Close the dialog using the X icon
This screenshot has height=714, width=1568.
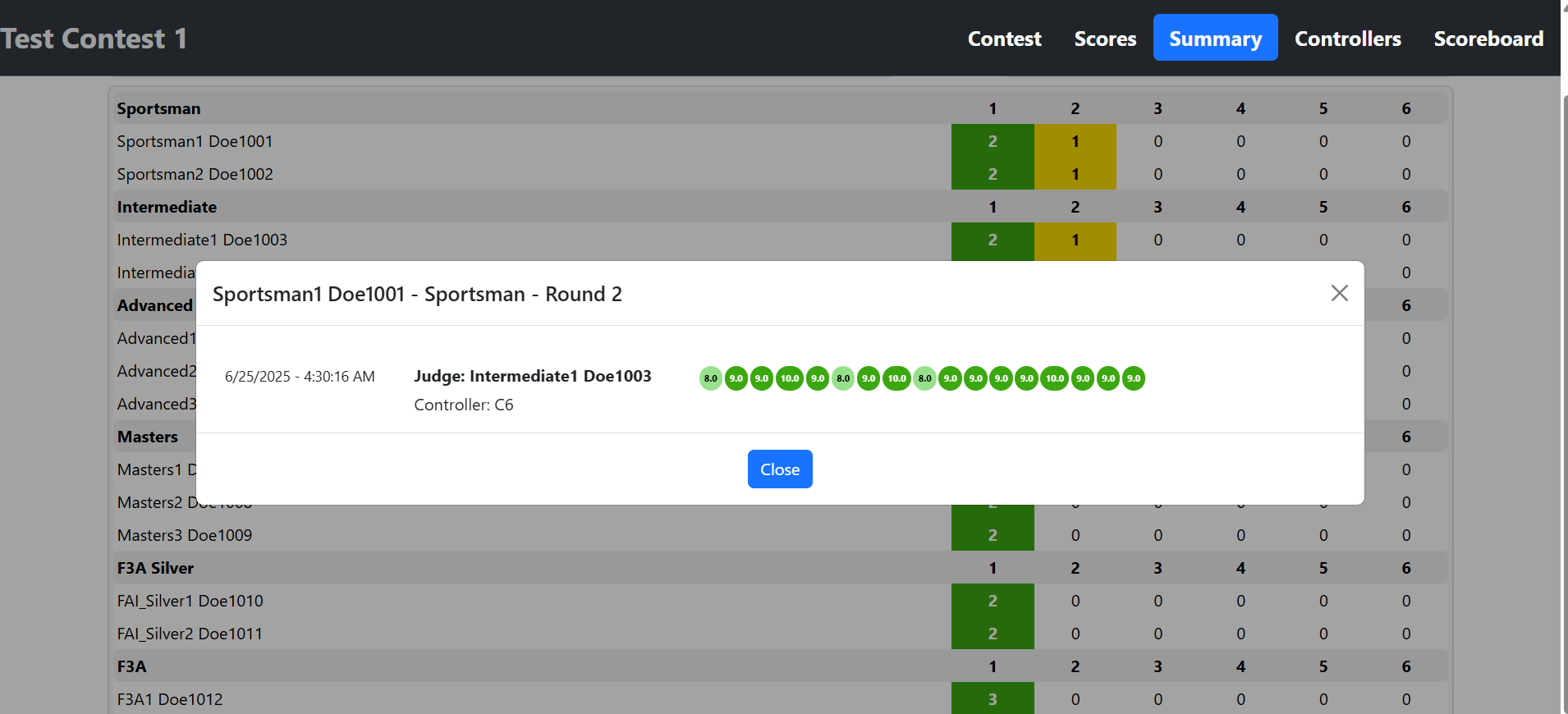pyautogui.click(x=1339, y=293)
